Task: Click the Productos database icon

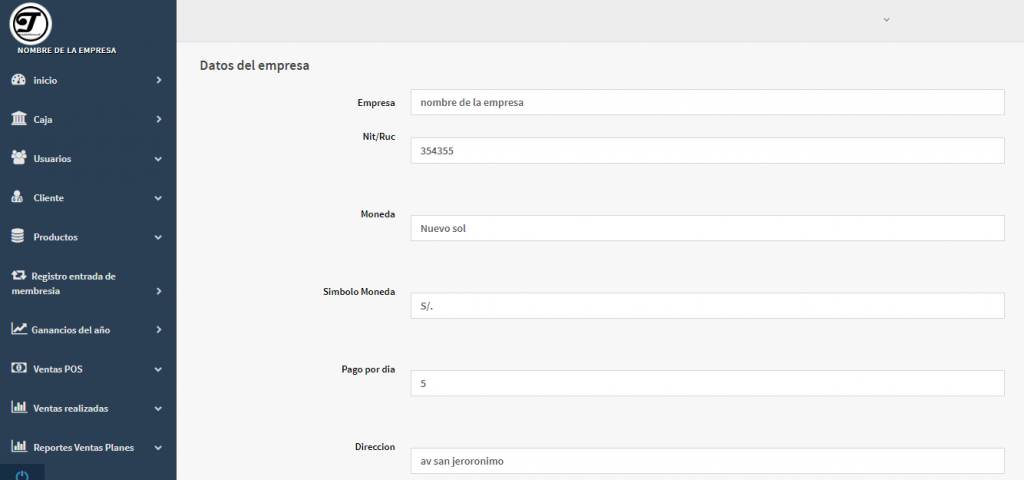Action: (17, 237)
